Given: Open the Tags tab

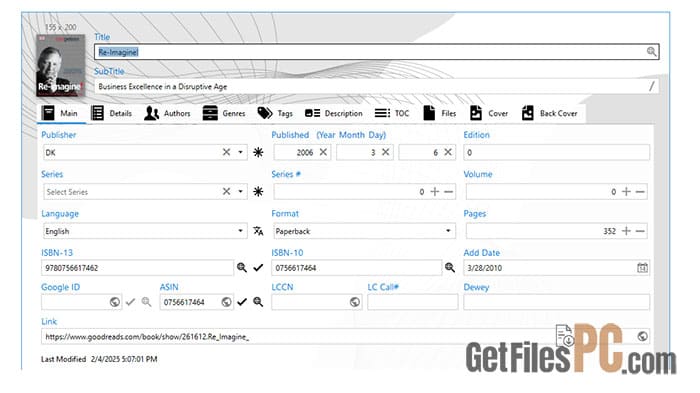Looking at the screenshot, I should (x=275, y=113).
